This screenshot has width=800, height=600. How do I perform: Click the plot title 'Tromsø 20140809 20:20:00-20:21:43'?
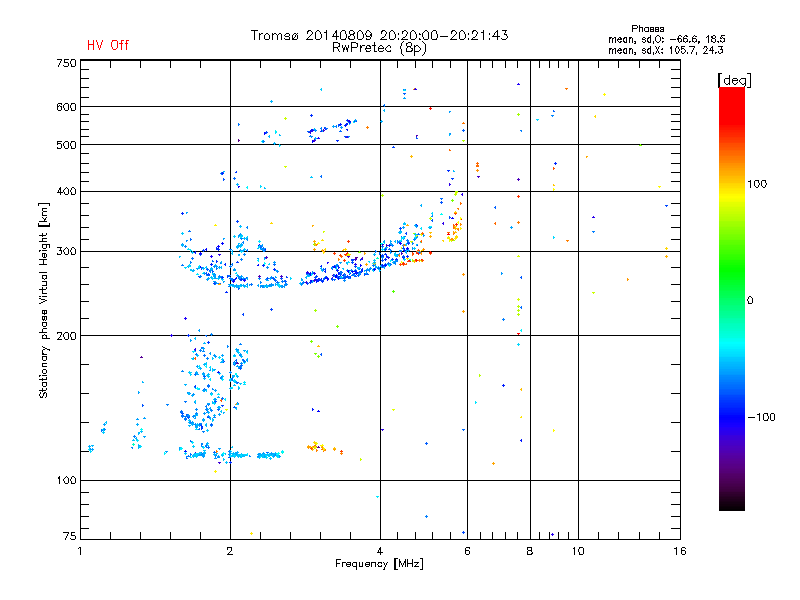click(380, 35)
